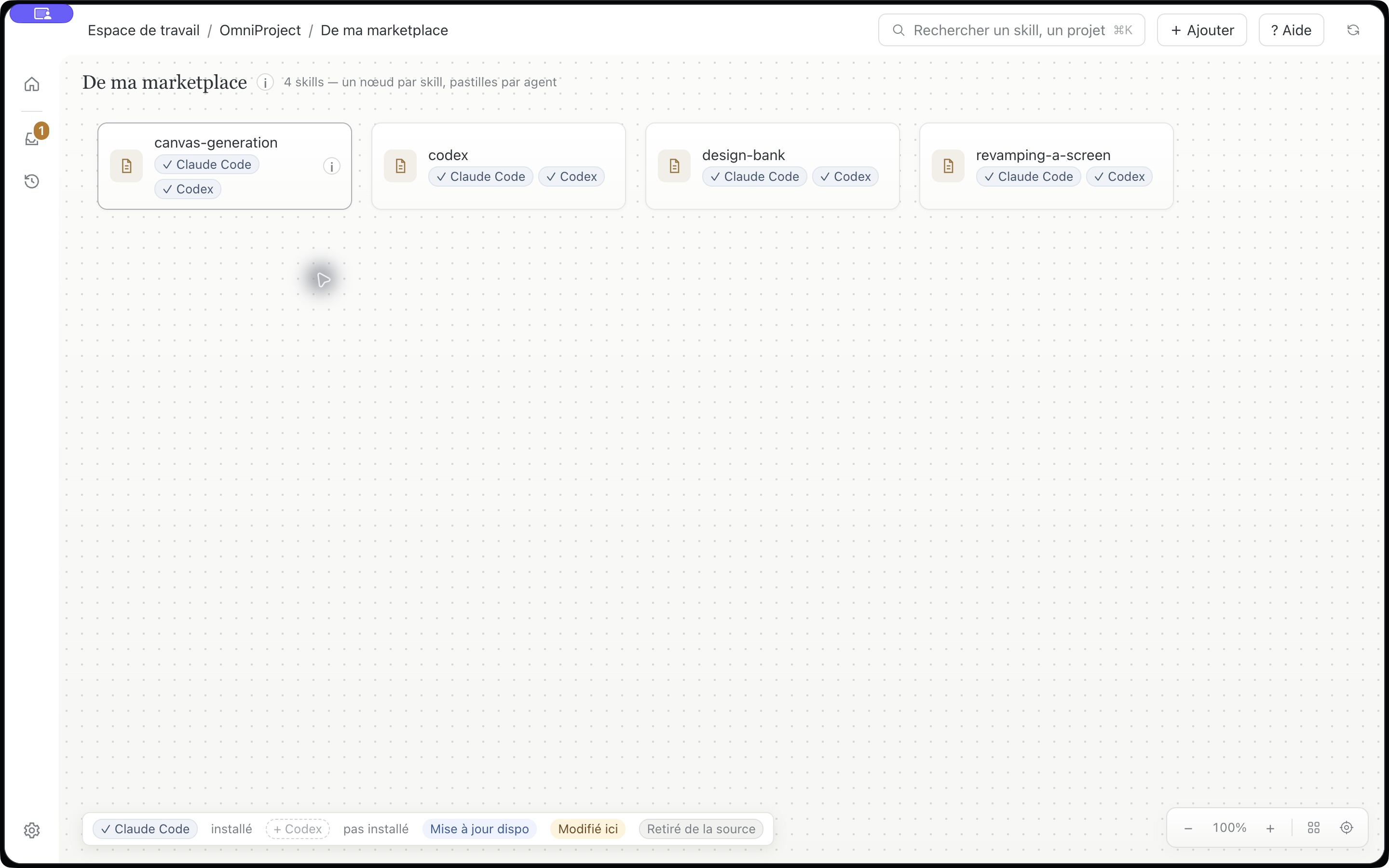
Task: Click the recenter target icon
Action: [x=1346, y=828]
